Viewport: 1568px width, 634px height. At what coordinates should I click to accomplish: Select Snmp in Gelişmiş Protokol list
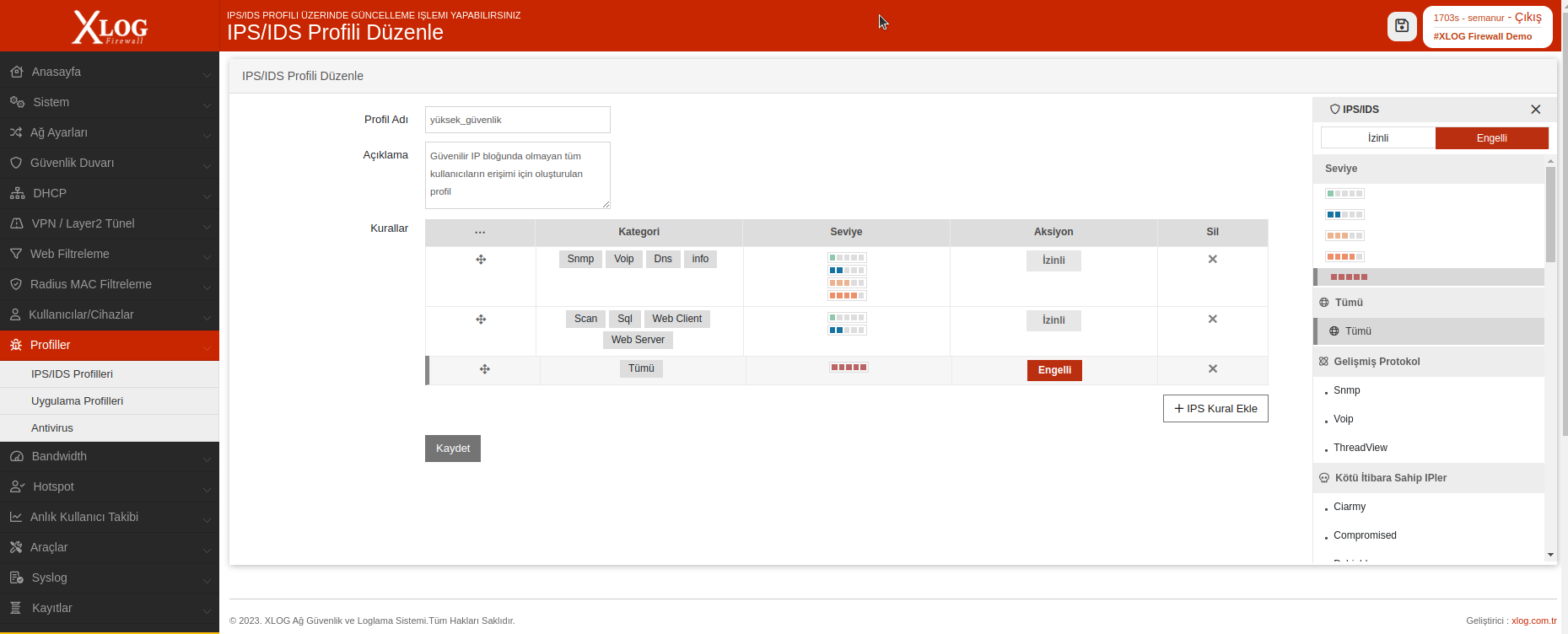1347,390
